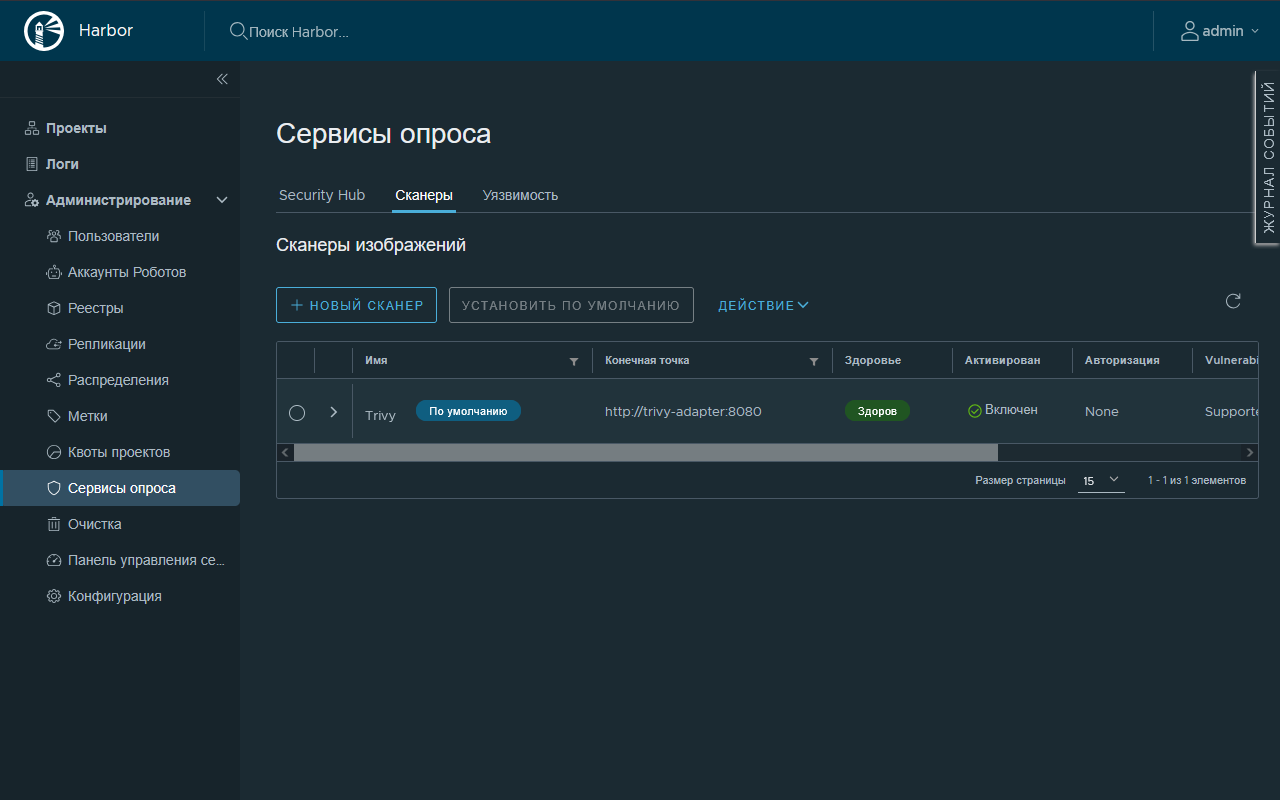Click the Trivy scanner name
Image resolution: width=1280 pixels, height=800 pixels.
tap(380, 415)
